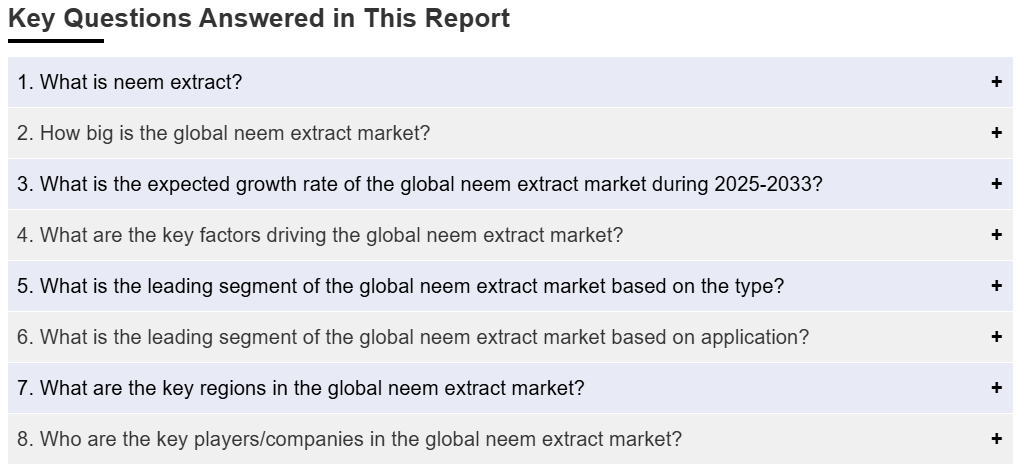This screenshot has height=470, width=1016.
Task: Click the '2025-2033' text in question 3
Action: pos(768,184)
